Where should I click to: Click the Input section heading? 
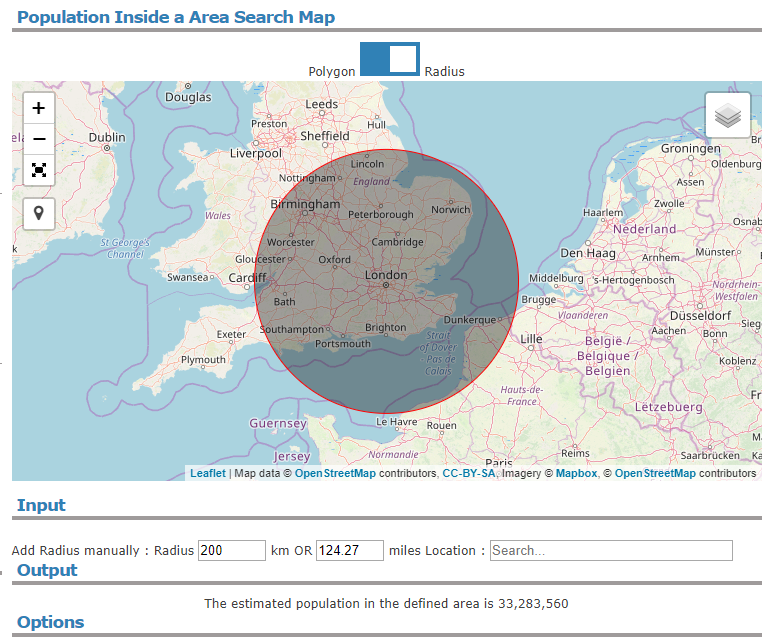point(41,505)
